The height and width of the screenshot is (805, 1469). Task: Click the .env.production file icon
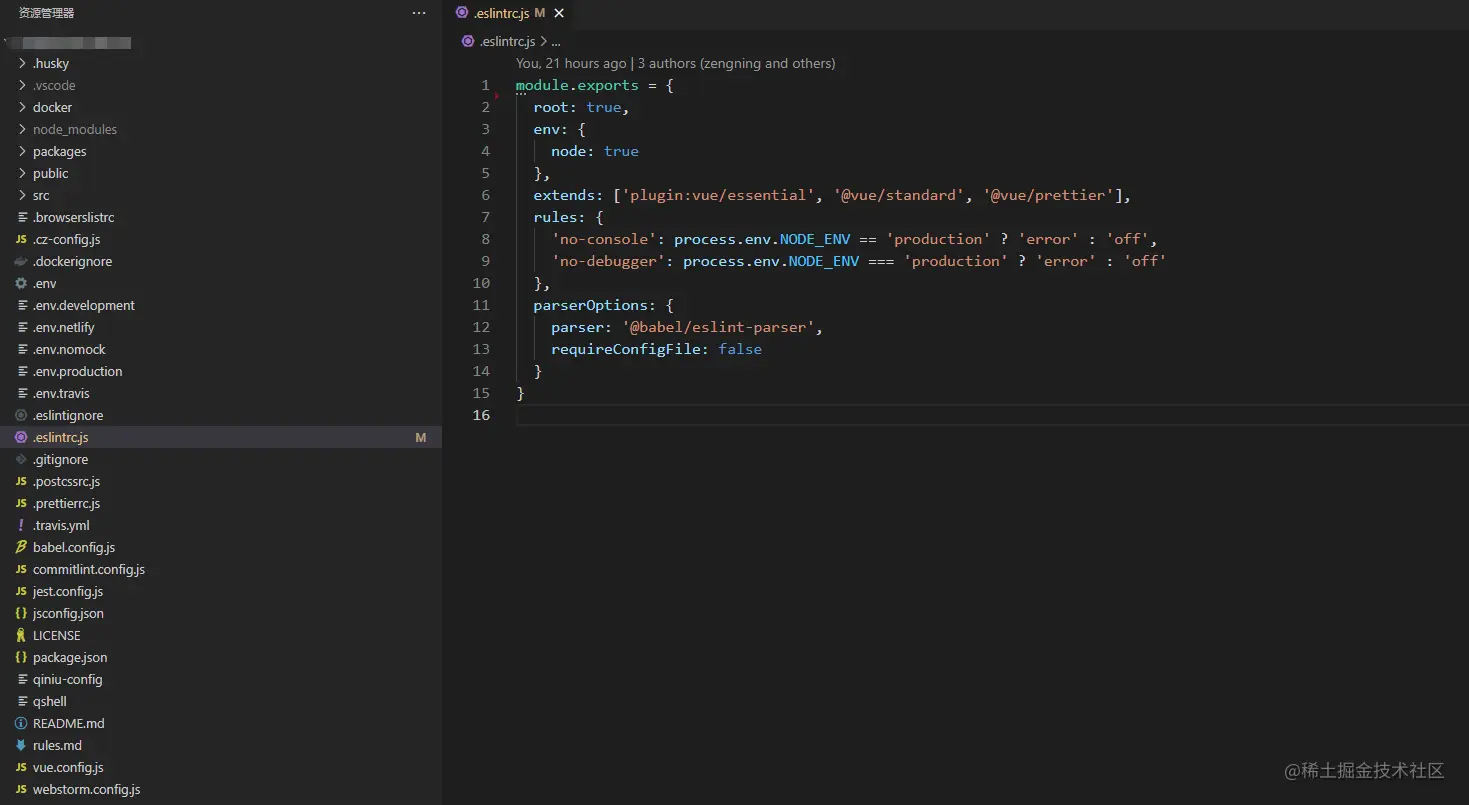(x=22, y=371)
